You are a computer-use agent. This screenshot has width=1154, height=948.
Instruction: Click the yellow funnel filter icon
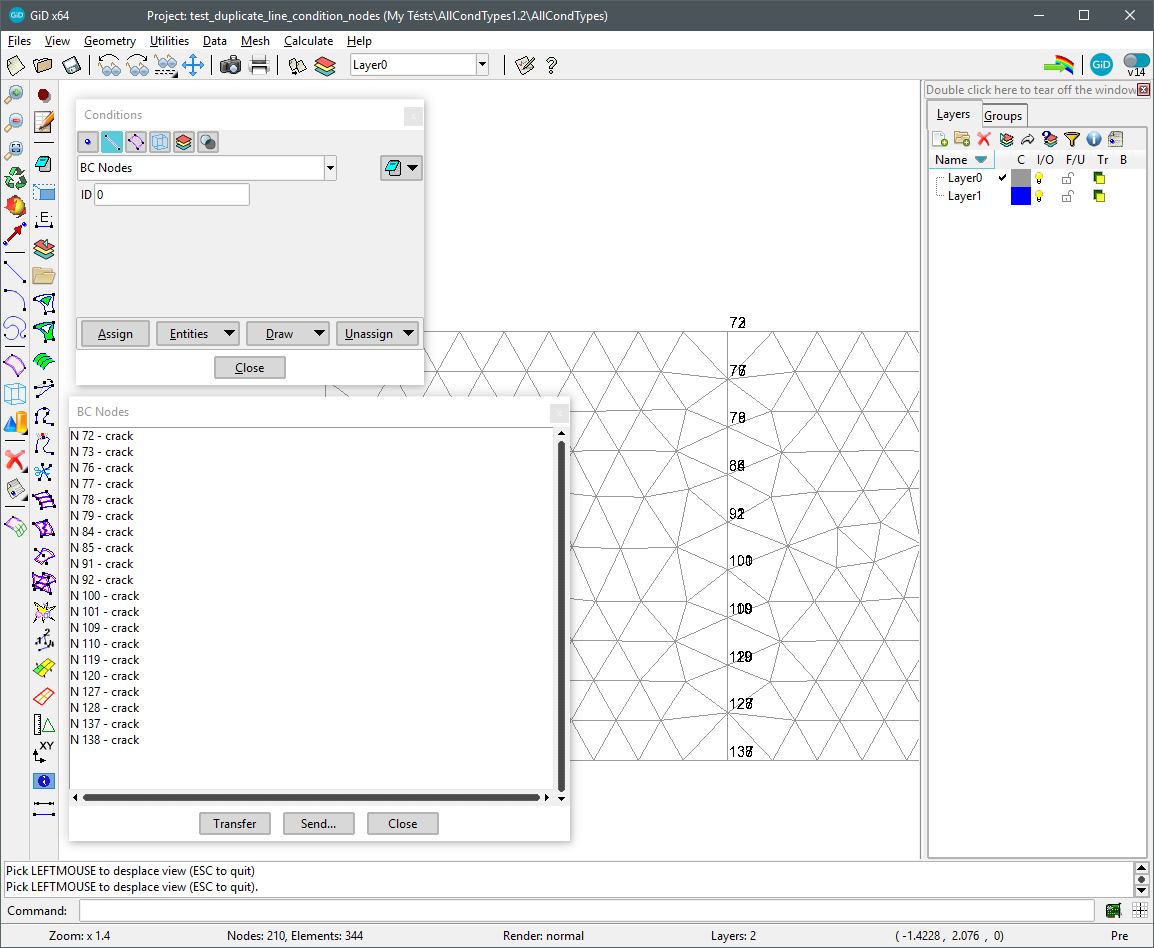point(1072,139)
